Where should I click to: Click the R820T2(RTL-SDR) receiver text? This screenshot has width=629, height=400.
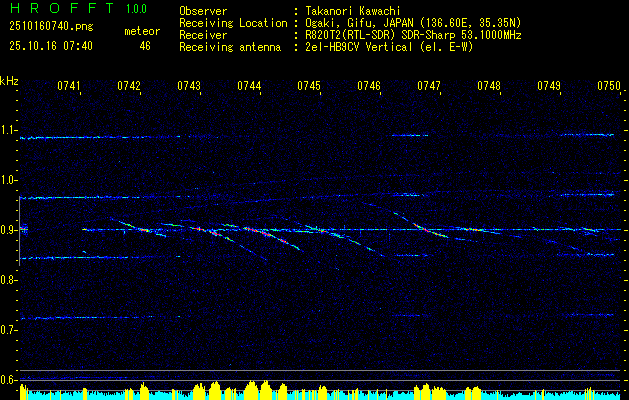[x=413, y=35]
